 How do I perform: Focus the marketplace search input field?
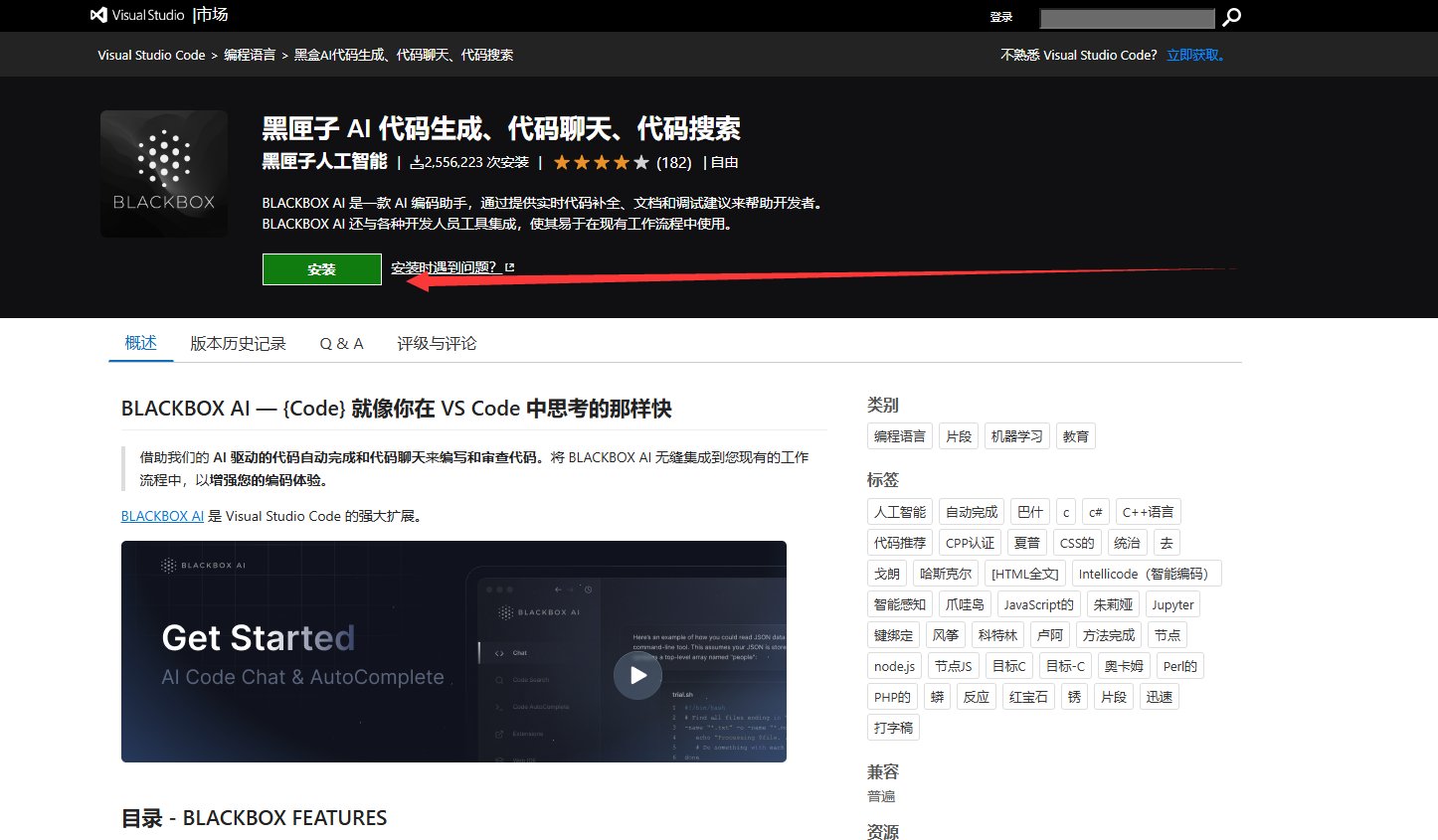(1126, 18)
